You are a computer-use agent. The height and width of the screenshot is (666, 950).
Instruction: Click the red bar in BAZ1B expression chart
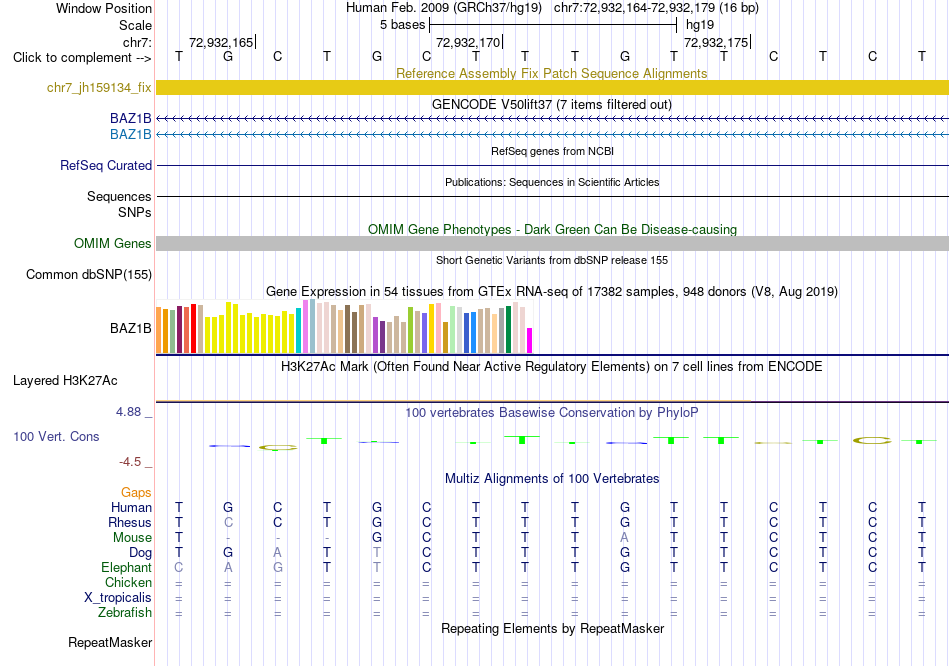coord(193,328)
